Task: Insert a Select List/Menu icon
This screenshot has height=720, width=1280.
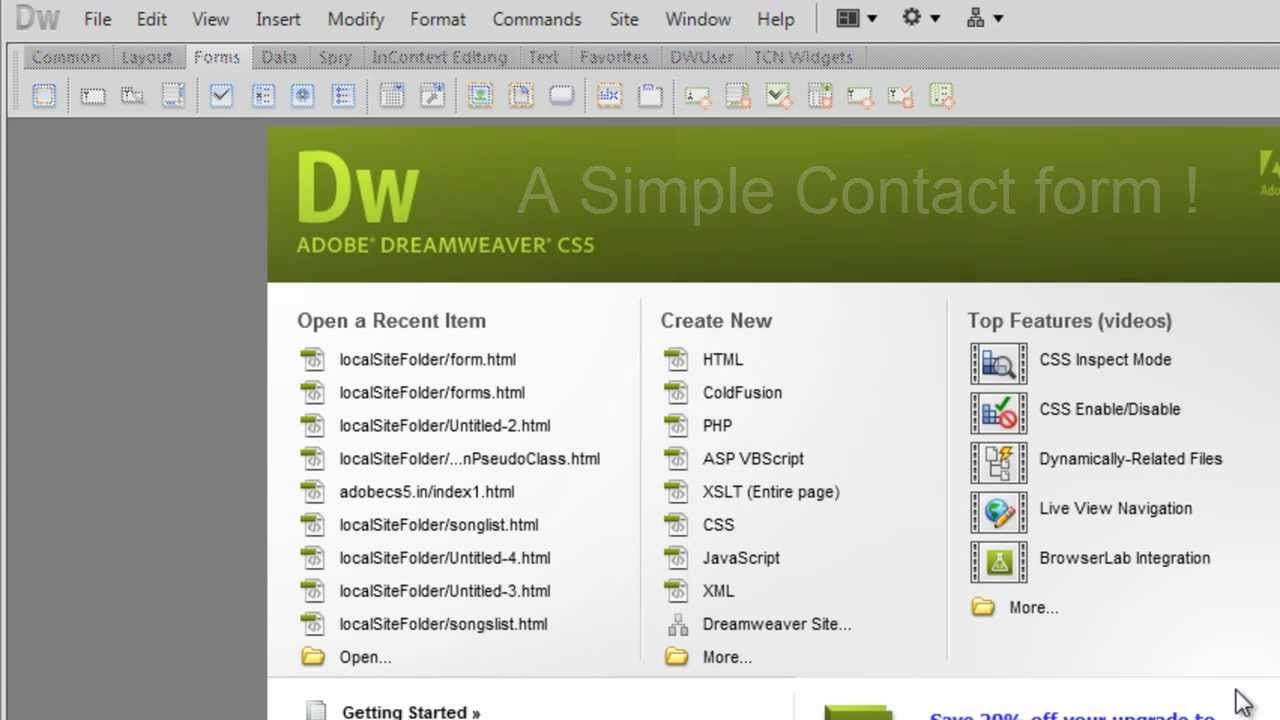Action: (x=392, y=96)
